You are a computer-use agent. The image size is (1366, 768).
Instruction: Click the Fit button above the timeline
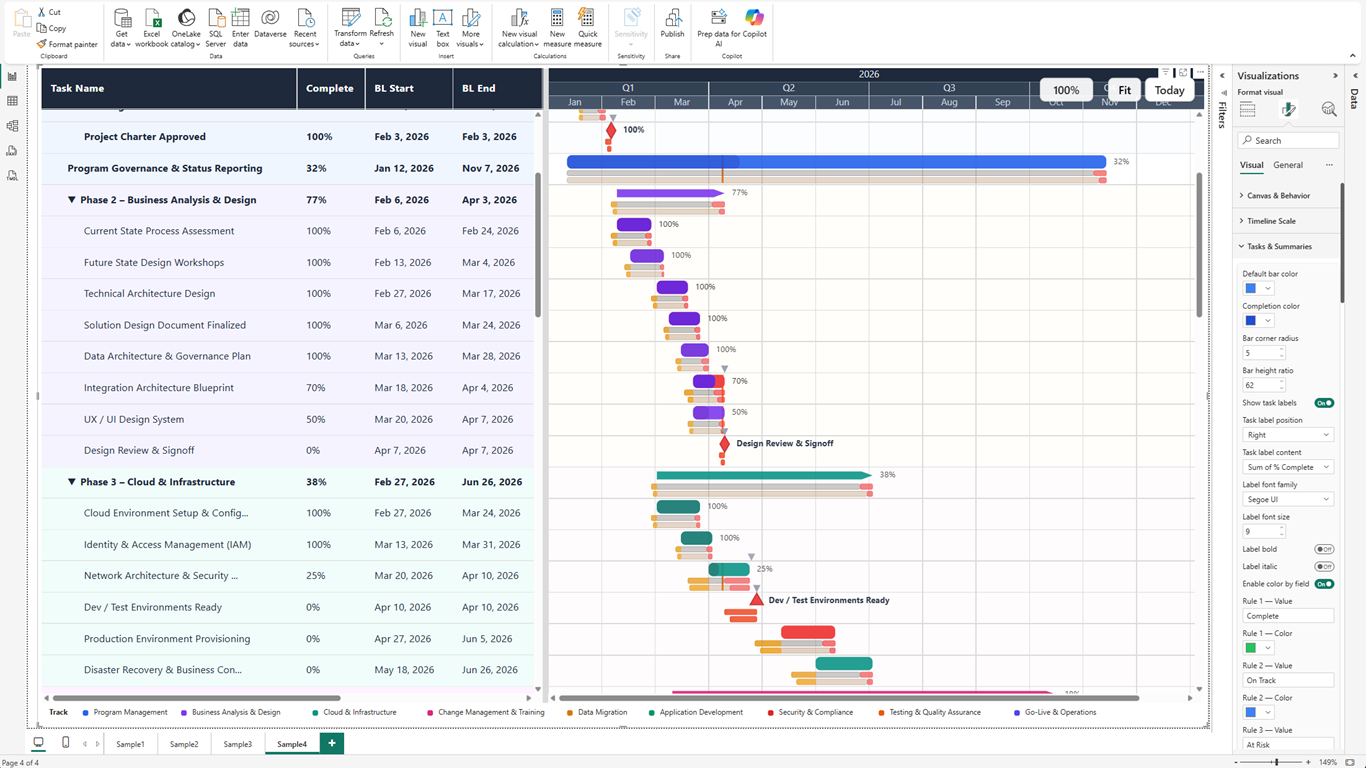click(1124, 89)
